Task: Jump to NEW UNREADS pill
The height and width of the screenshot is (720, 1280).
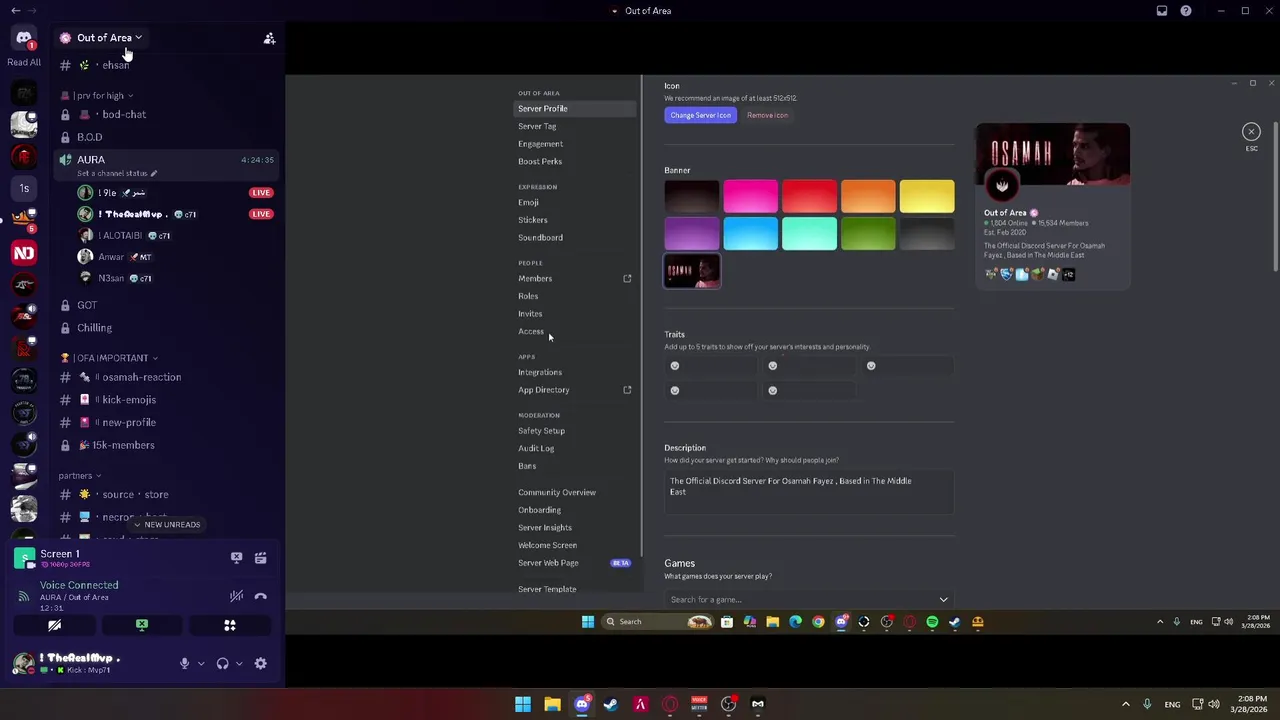Action: pos(166,525)
